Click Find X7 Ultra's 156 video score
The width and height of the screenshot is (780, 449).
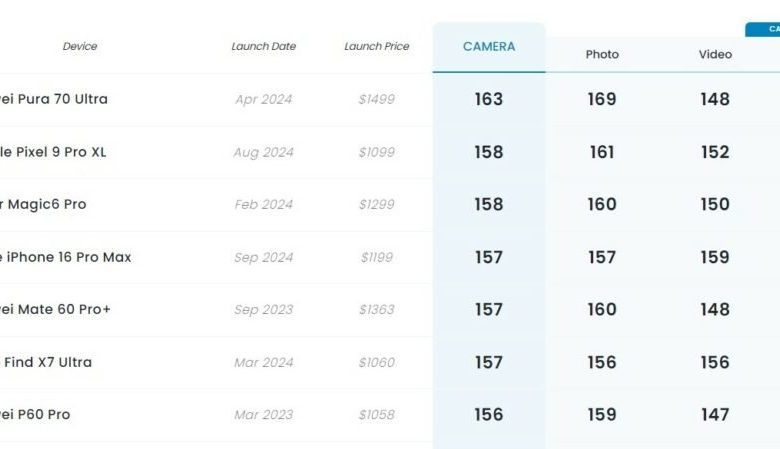[x=715, y=362]
